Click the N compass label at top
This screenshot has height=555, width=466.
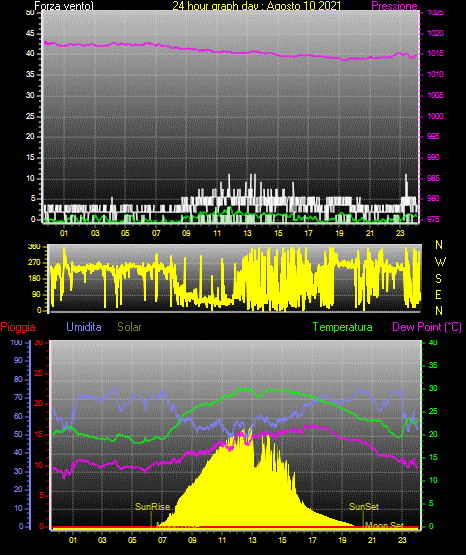439,245
